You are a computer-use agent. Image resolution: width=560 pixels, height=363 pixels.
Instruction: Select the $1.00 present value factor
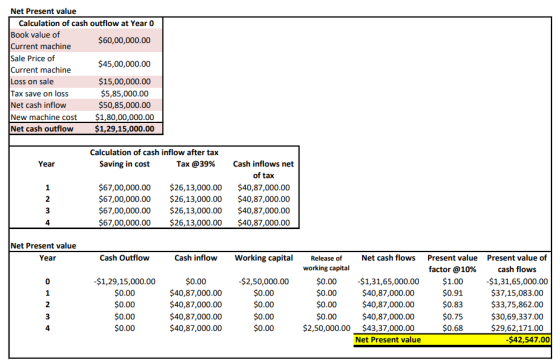(x=452, y=282)
